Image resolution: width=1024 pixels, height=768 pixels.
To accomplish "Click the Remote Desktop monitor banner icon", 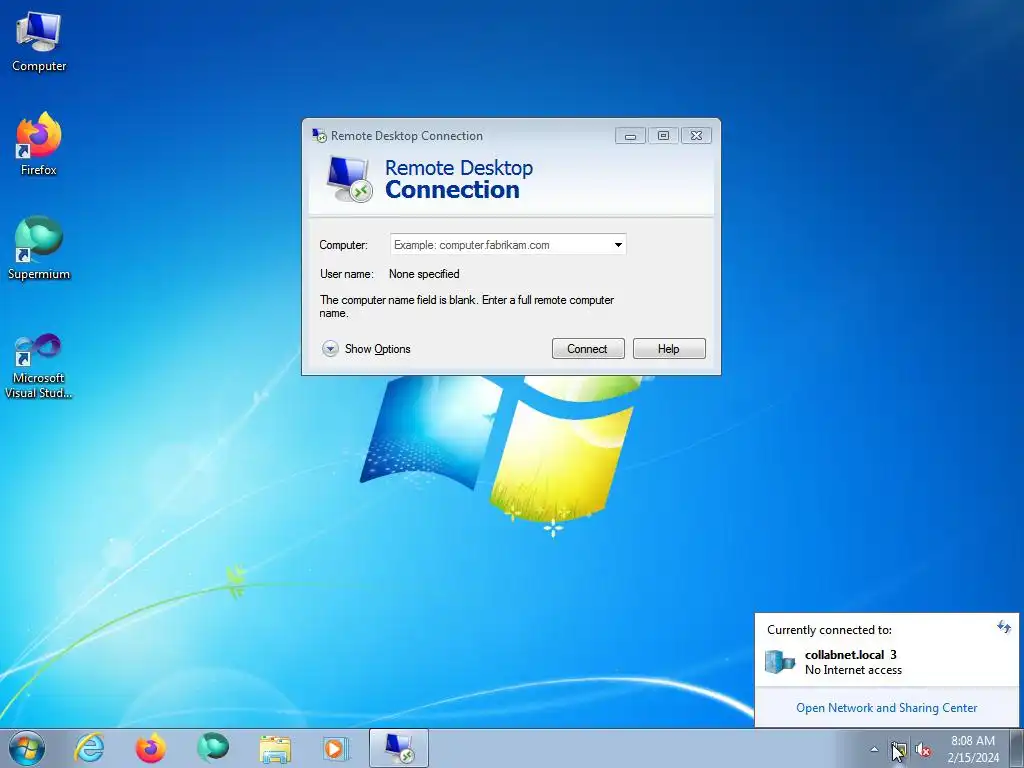I will tap(349, 179).
